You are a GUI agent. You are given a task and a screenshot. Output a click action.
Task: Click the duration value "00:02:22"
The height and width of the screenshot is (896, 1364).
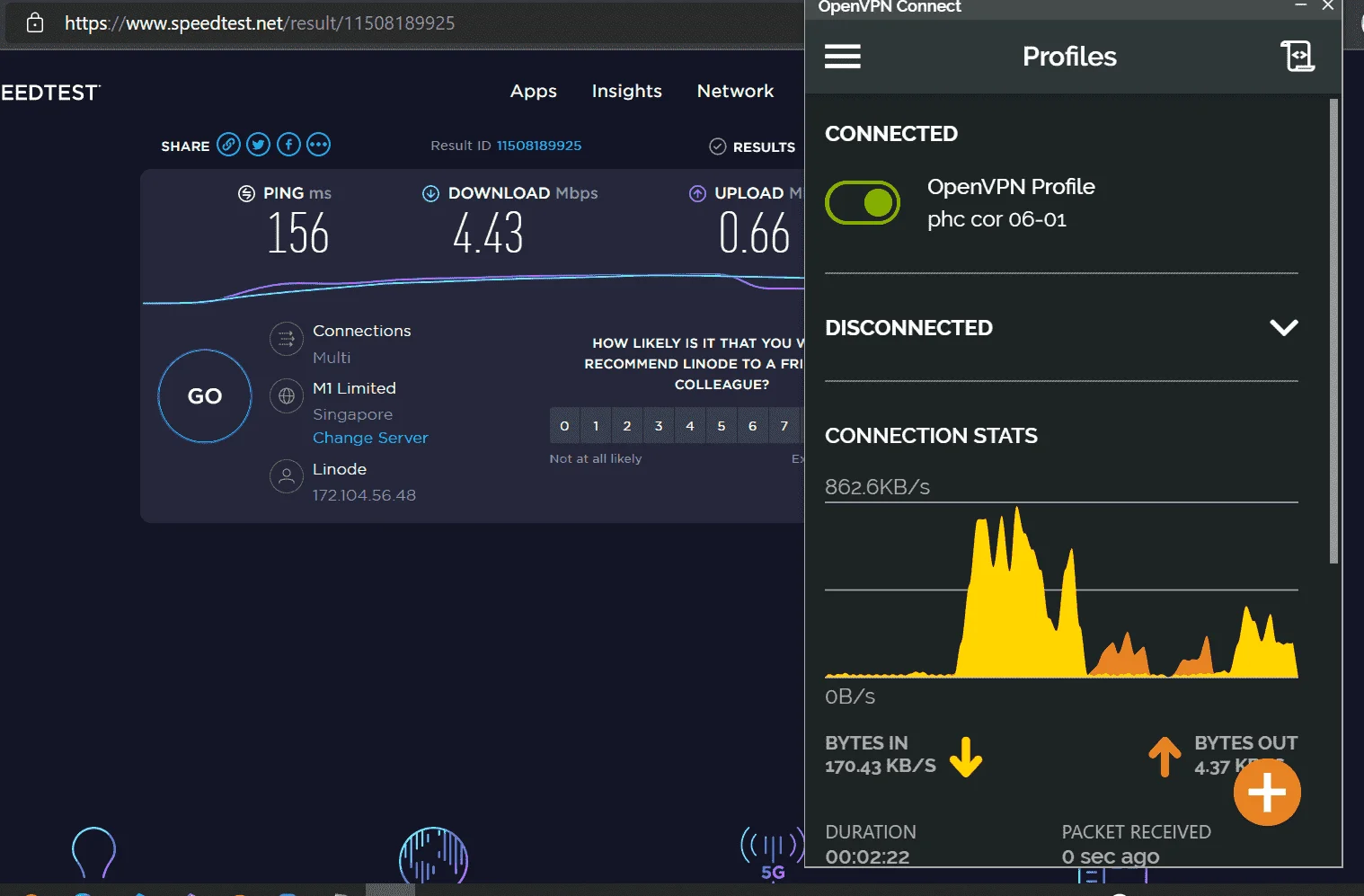click(x=867, y=856)
